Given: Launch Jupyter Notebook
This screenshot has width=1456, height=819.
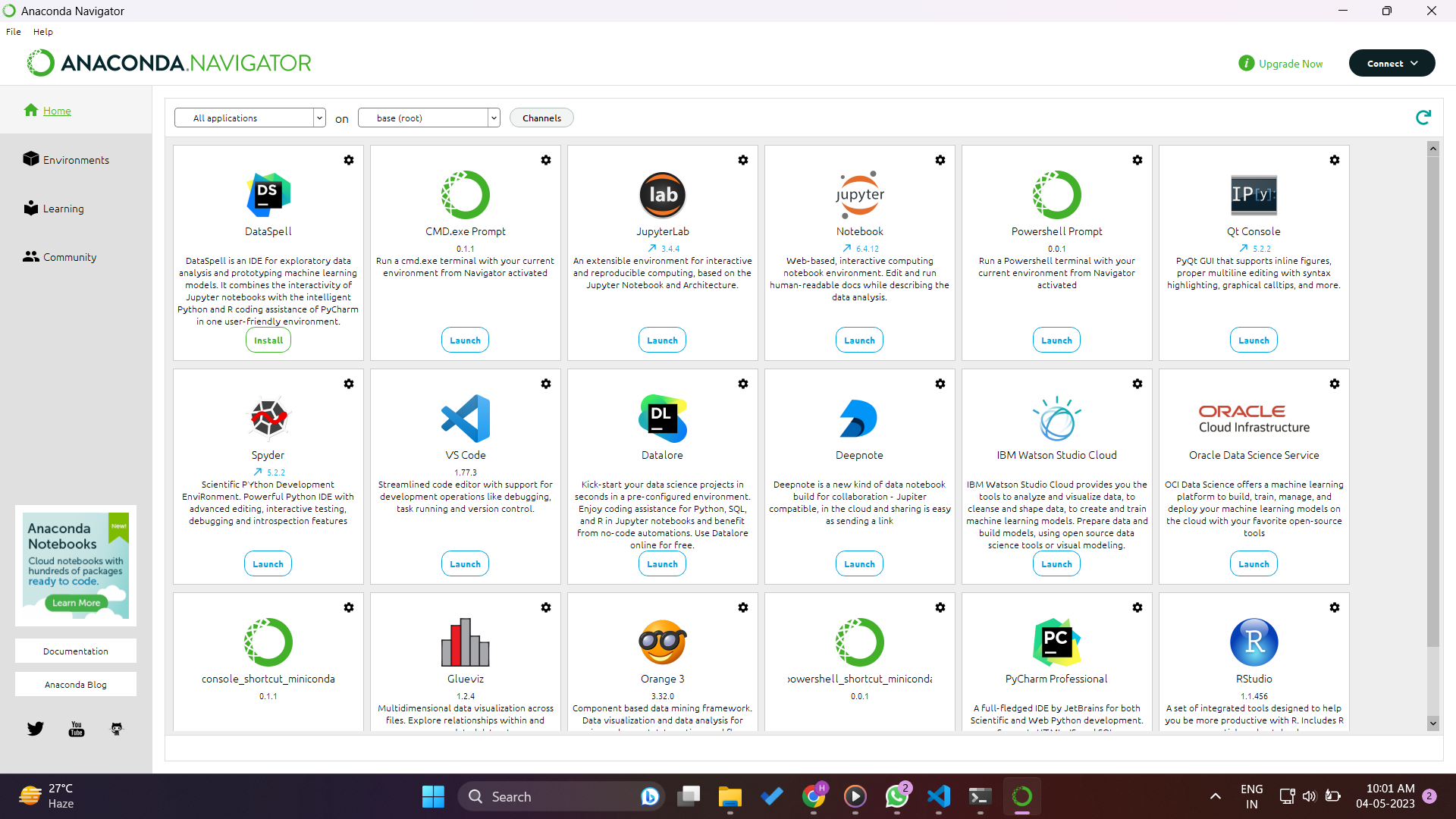Looking at the screenshot, I should (x=860, y=340).
